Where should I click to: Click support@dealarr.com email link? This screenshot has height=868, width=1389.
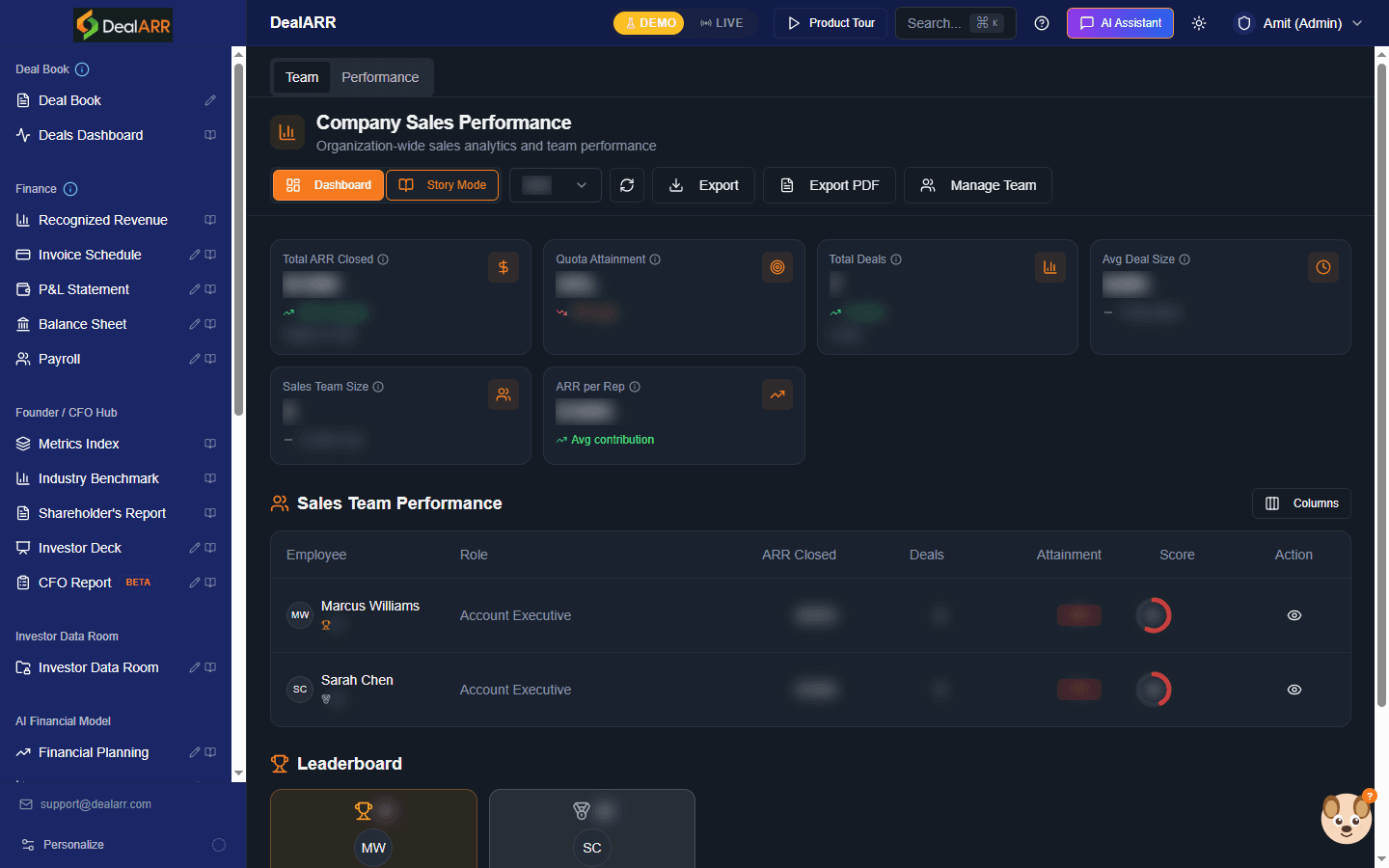[x=95, y=804]
